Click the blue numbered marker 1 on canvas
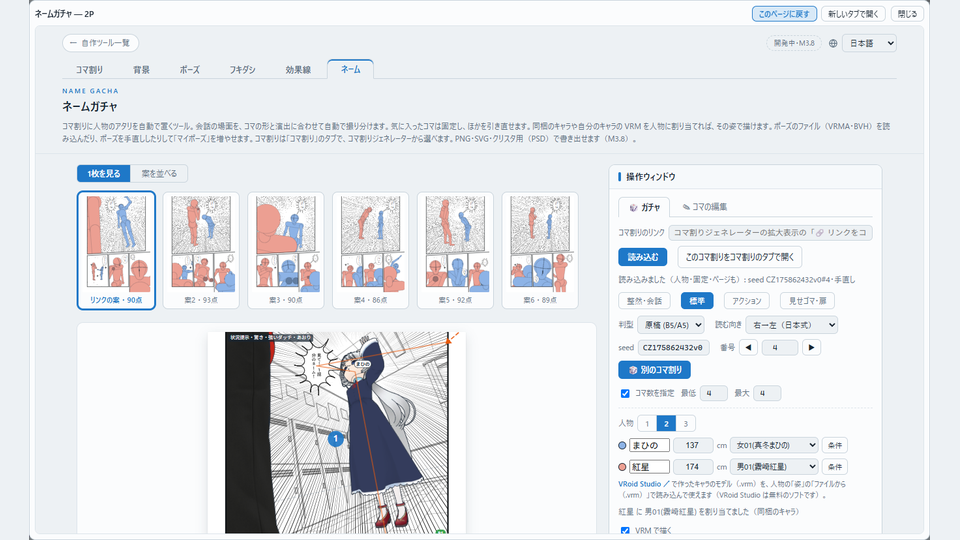The width and height of the screenshot is (960, 540). [335, 438]
